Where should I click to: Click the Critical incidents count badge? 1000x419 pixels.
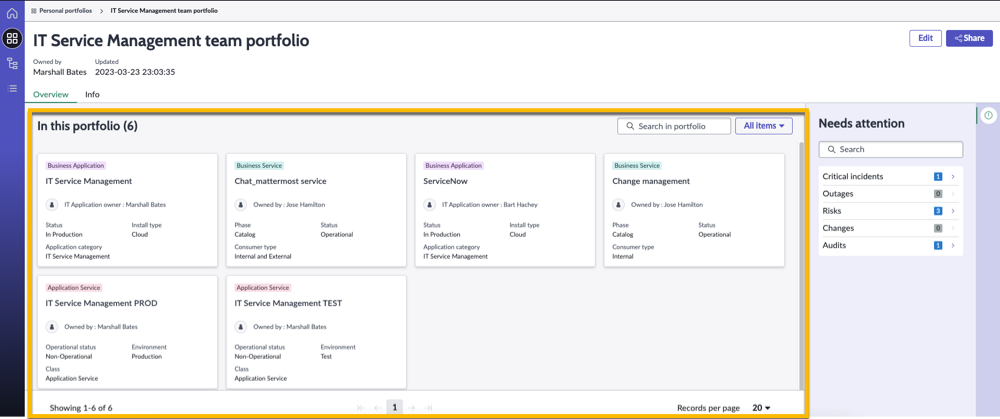[x=938, y=177]
